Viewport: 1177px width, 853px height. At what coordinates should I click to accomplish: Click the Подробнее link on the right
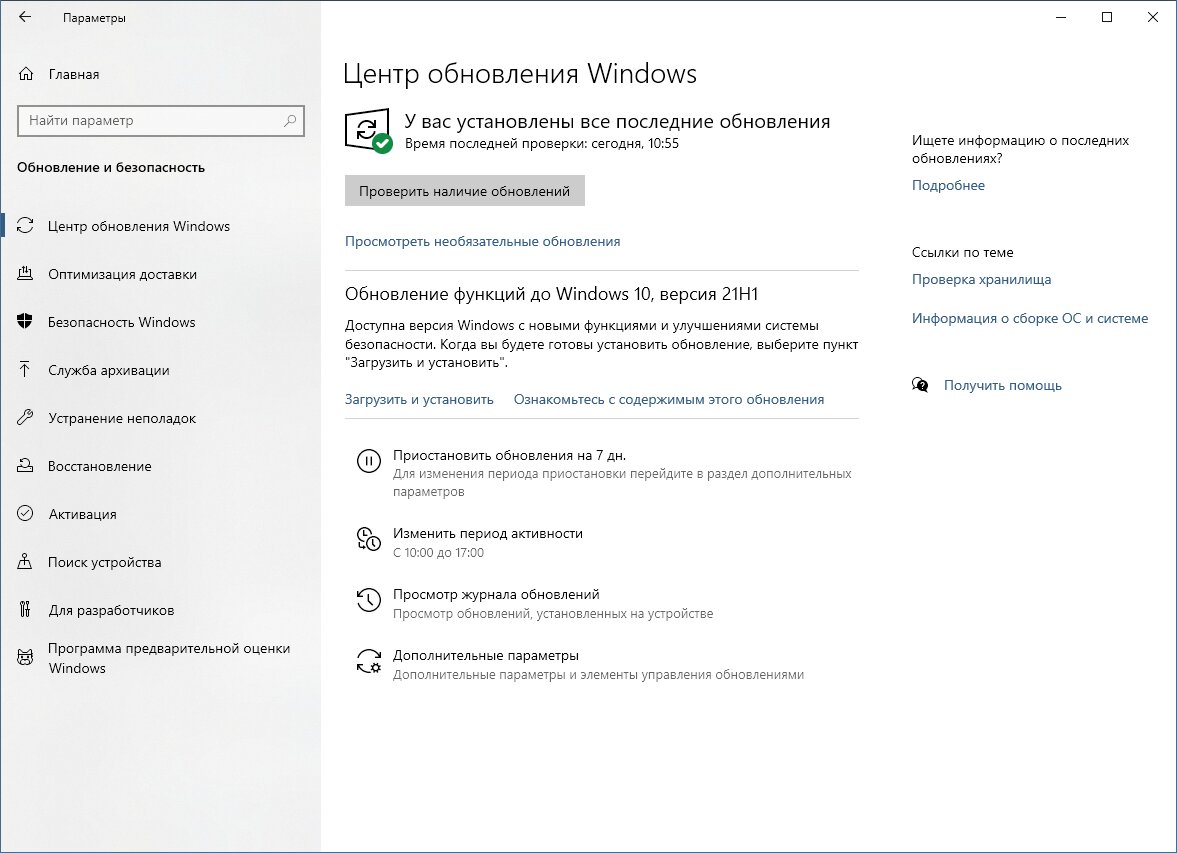coord(948,185)
